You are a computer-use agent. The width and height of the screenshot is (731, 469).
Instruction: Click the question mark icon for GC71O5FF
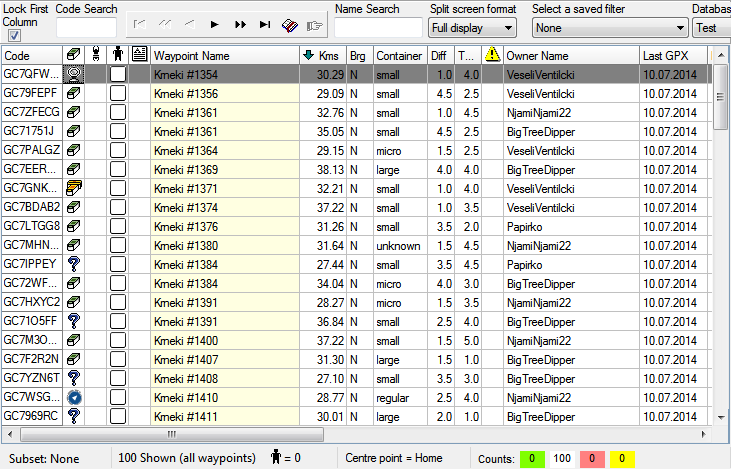74,321
